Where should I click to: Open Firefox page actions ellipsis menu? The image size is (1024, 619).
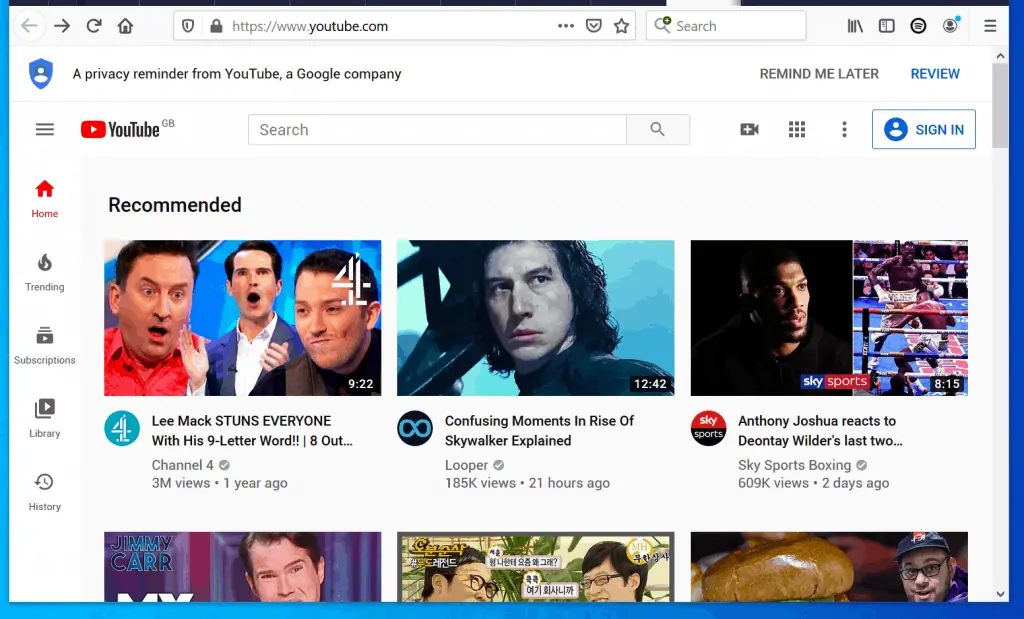coord(566,26)
